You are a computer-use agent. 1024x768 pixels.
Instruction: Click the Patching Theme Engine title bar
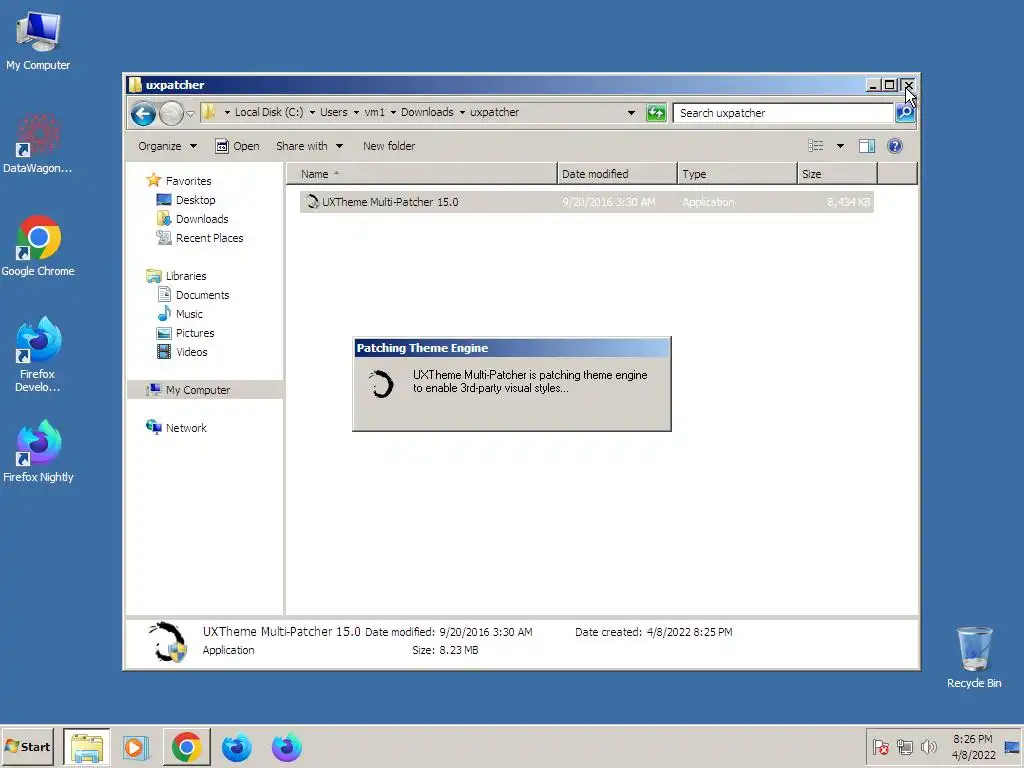(x=511, y=348)
